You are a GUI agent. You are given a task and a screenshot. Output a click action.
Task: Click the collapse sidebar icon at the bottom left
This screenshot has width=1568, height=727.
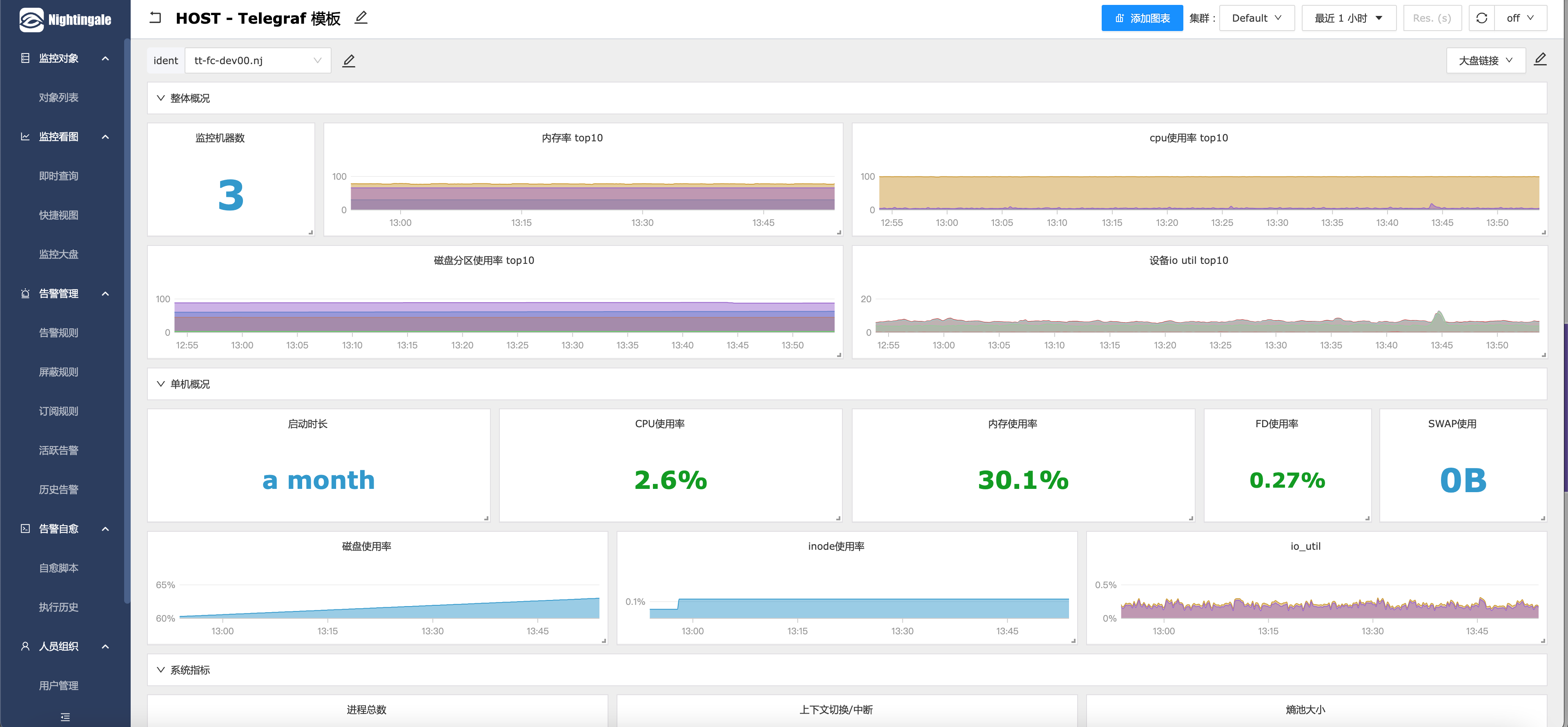[x=65, y=717]
